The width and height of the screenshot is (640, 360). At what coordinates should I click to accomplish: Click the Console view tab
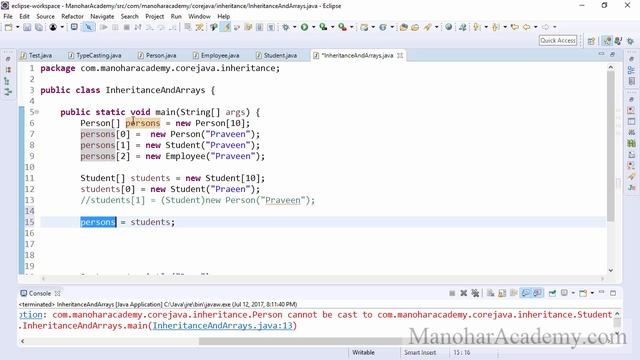(x=40, y=293)
